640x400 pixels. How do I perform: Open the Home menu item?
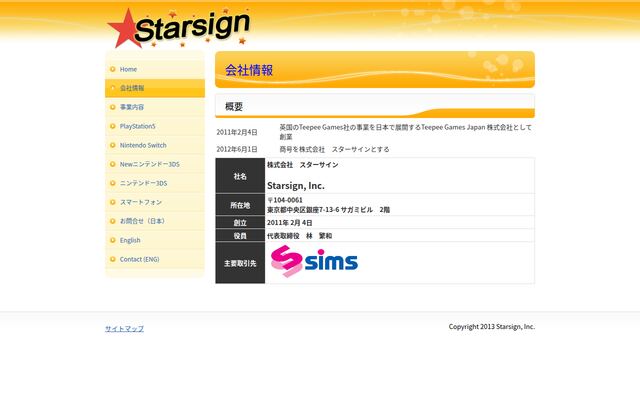pos(155,69)
